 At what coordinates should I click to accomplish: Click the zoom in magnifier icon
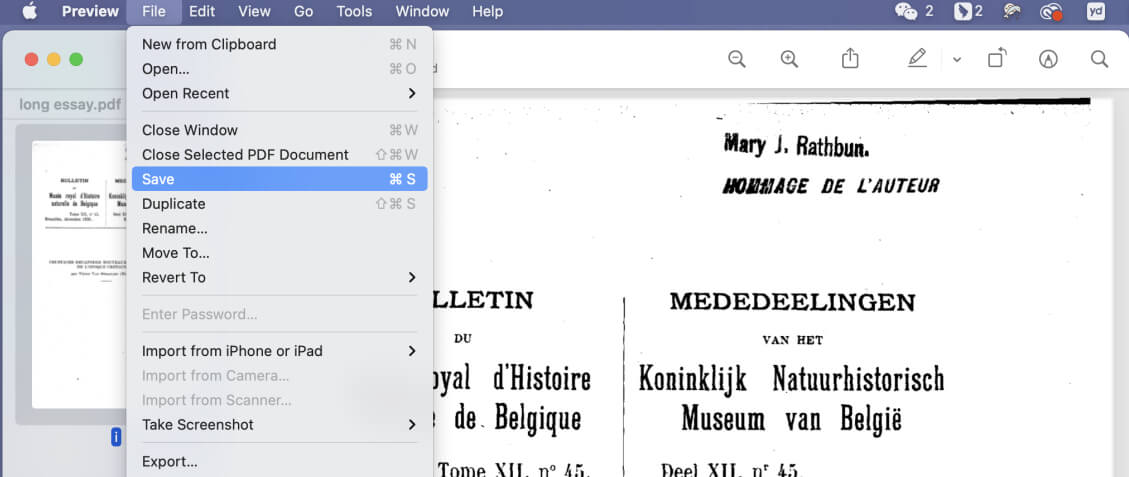[789, 59]
